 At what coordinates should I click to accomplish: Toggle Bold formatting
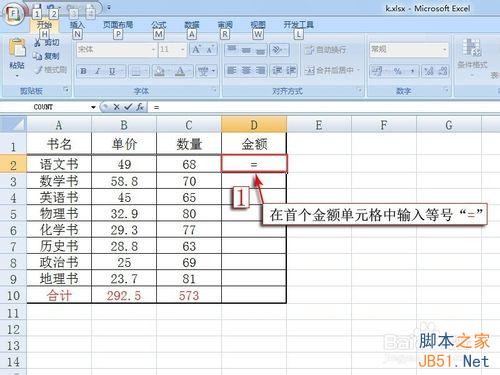[83, 71]
